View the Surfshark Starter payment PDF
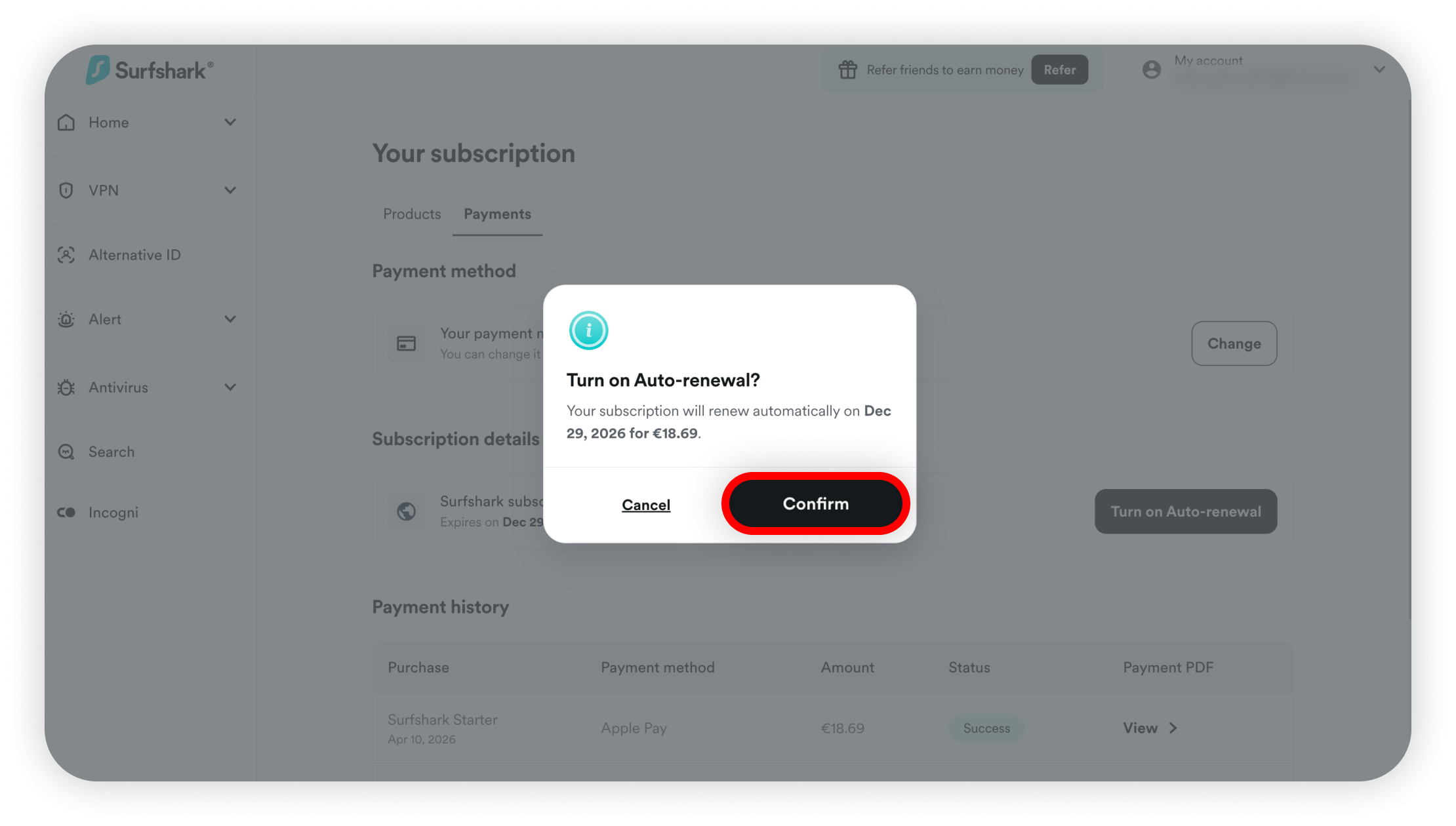1456x826 pixels. coord(1150,728)
